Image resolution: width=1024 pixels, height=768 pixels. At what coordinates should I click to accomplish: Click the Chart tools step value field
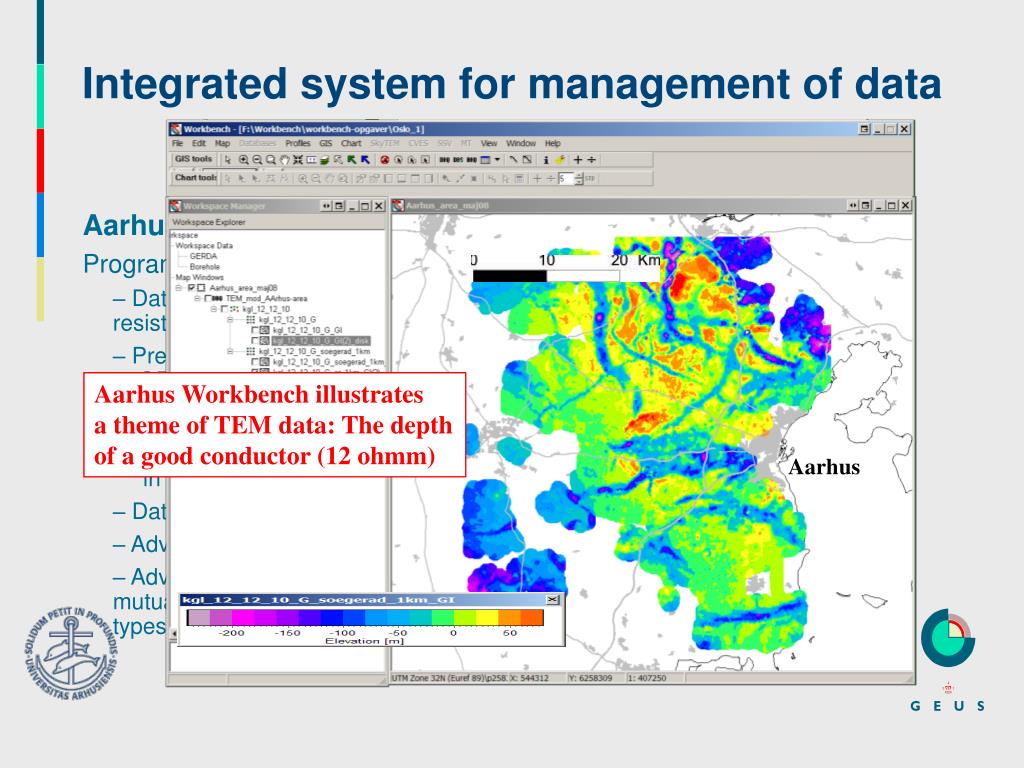566,178
